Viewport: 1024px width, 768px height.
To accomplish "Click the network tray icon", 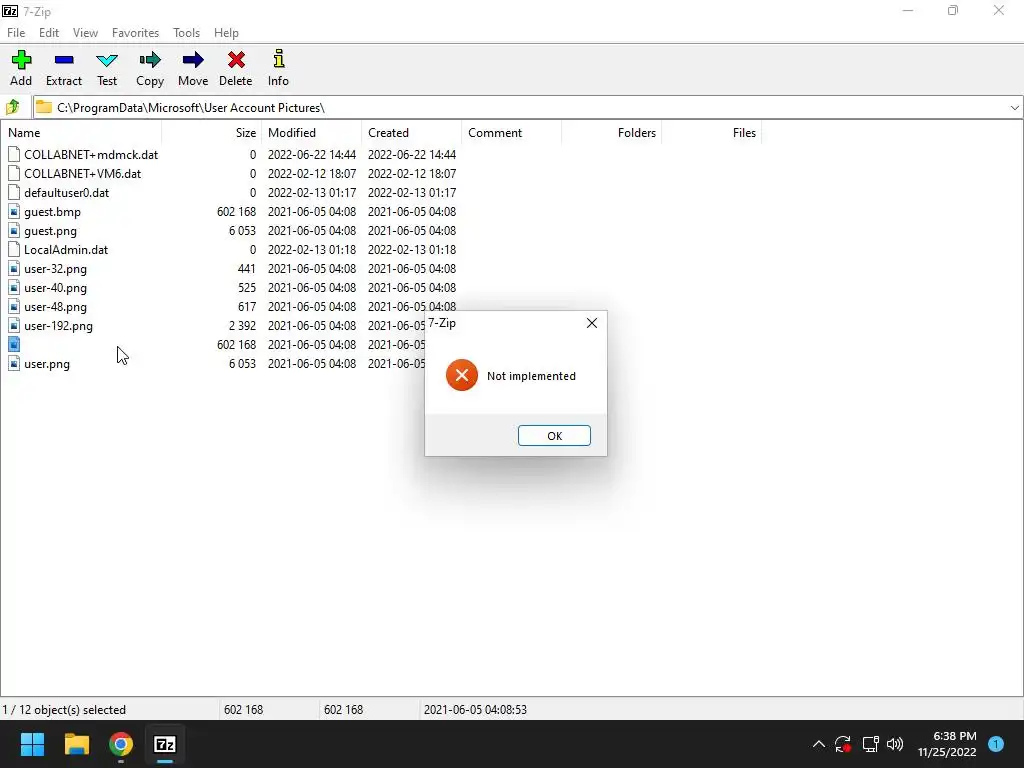I will (x=870, y=744).
